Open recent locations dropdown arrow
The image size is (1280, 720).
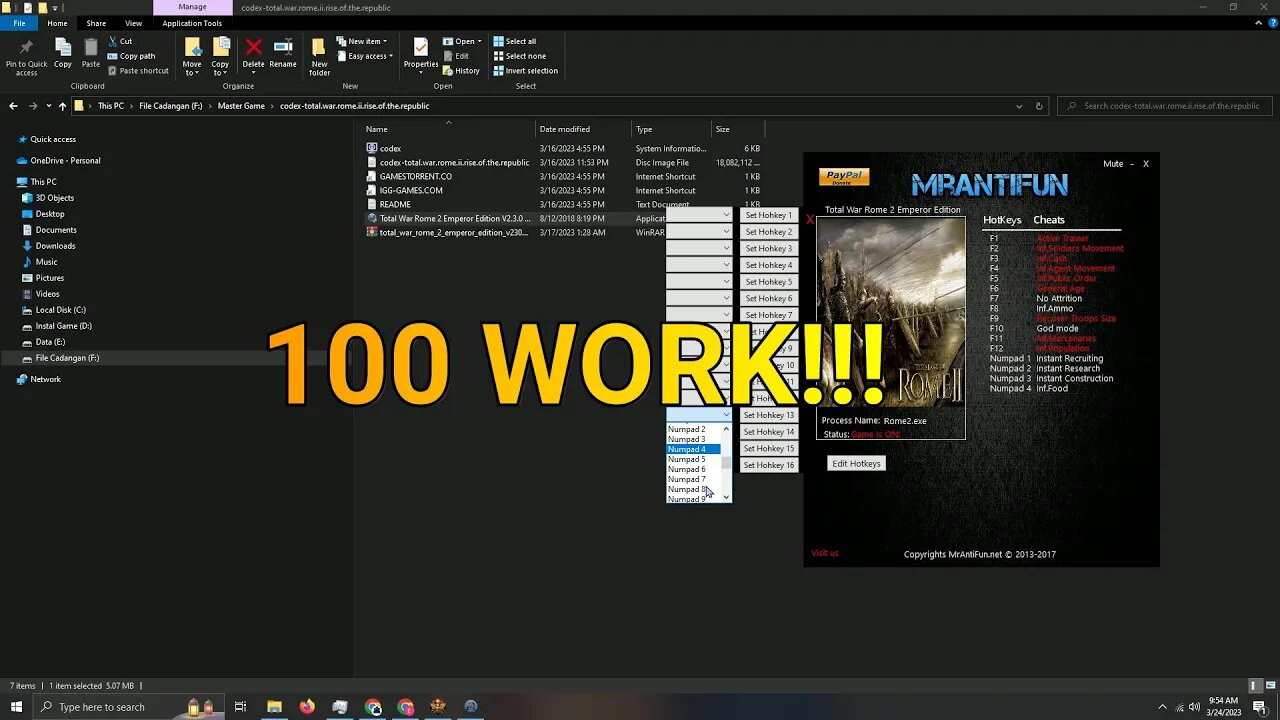[48, 106]
